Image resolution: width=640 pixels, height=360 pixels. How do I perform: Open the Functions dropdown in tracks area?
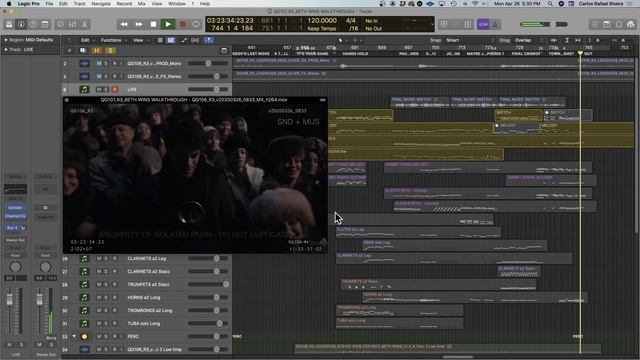click(113, 40)
